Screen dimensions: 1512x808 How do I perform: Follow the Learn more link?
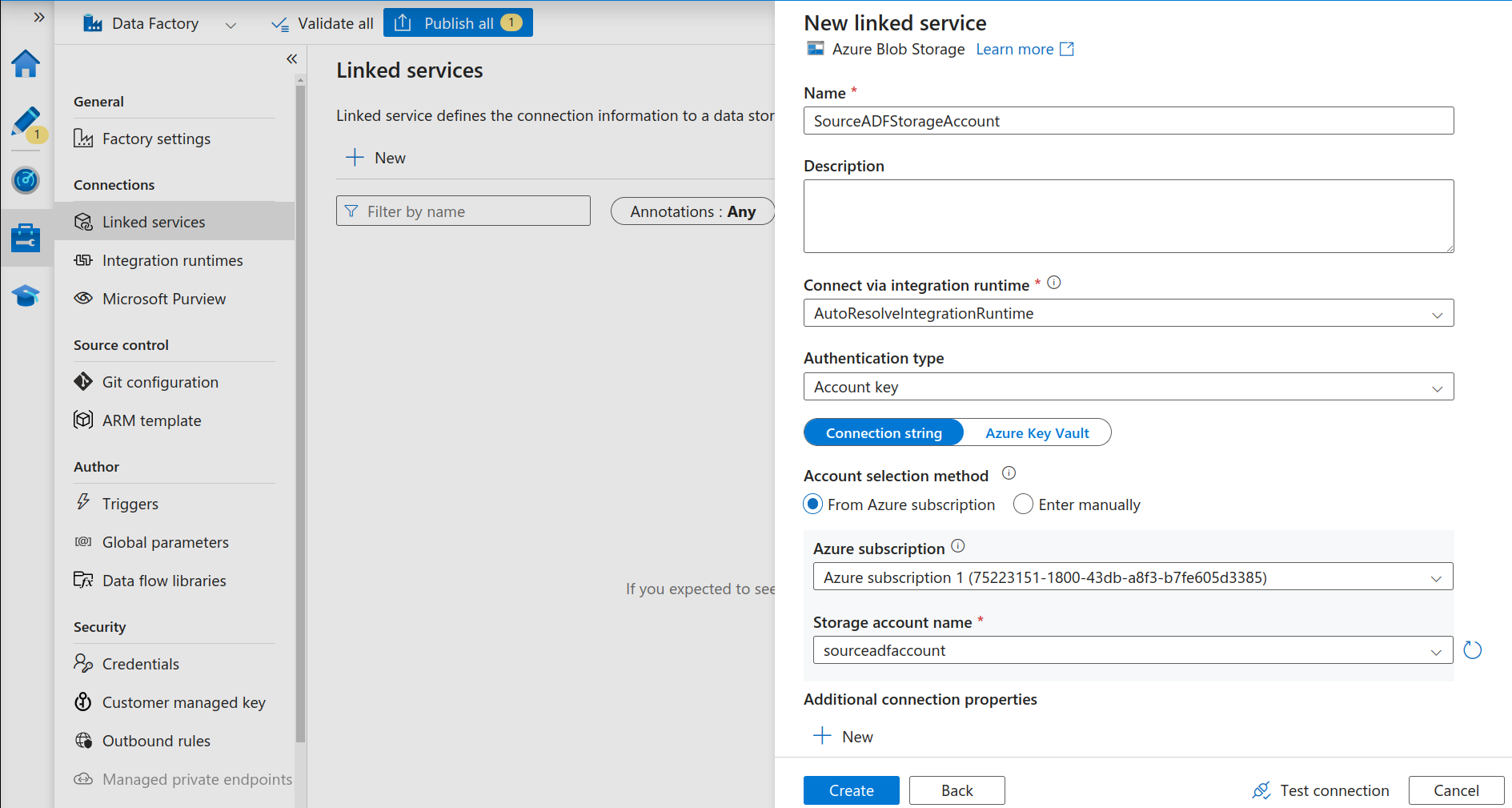point(1025,50)
